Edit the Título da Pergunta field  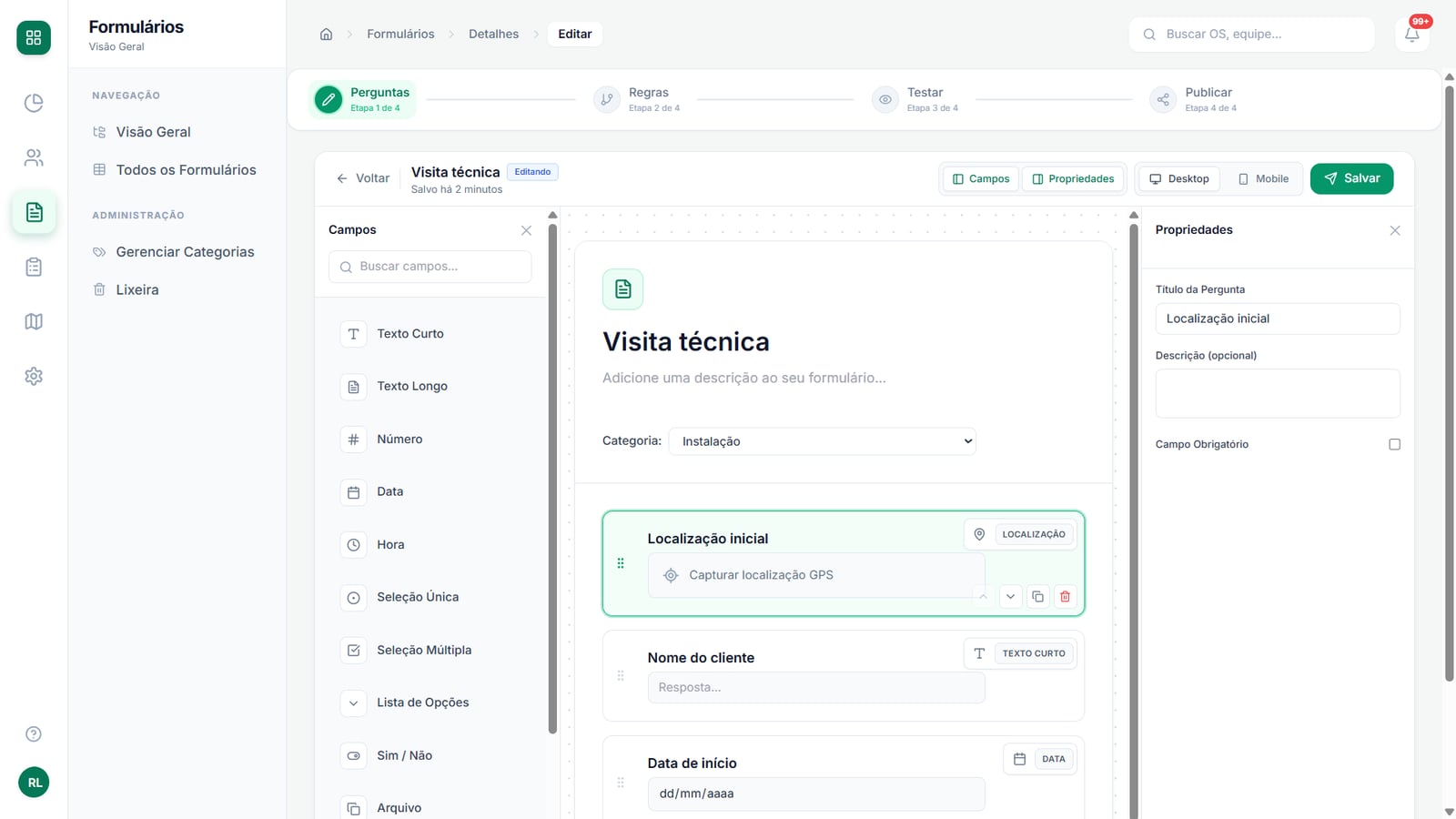click(1278, 318)
